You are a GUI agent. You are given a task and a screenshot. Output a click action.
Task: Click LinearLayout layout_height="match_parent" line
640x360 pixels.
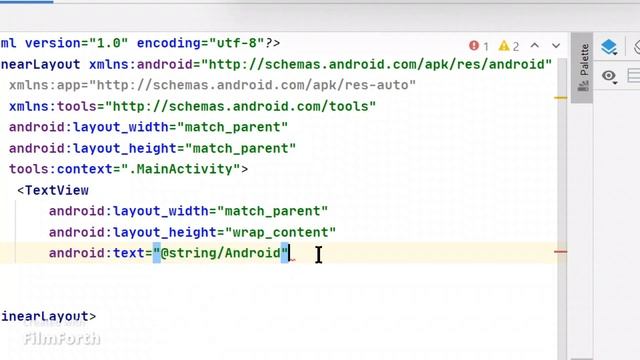[x=152, y=148]
